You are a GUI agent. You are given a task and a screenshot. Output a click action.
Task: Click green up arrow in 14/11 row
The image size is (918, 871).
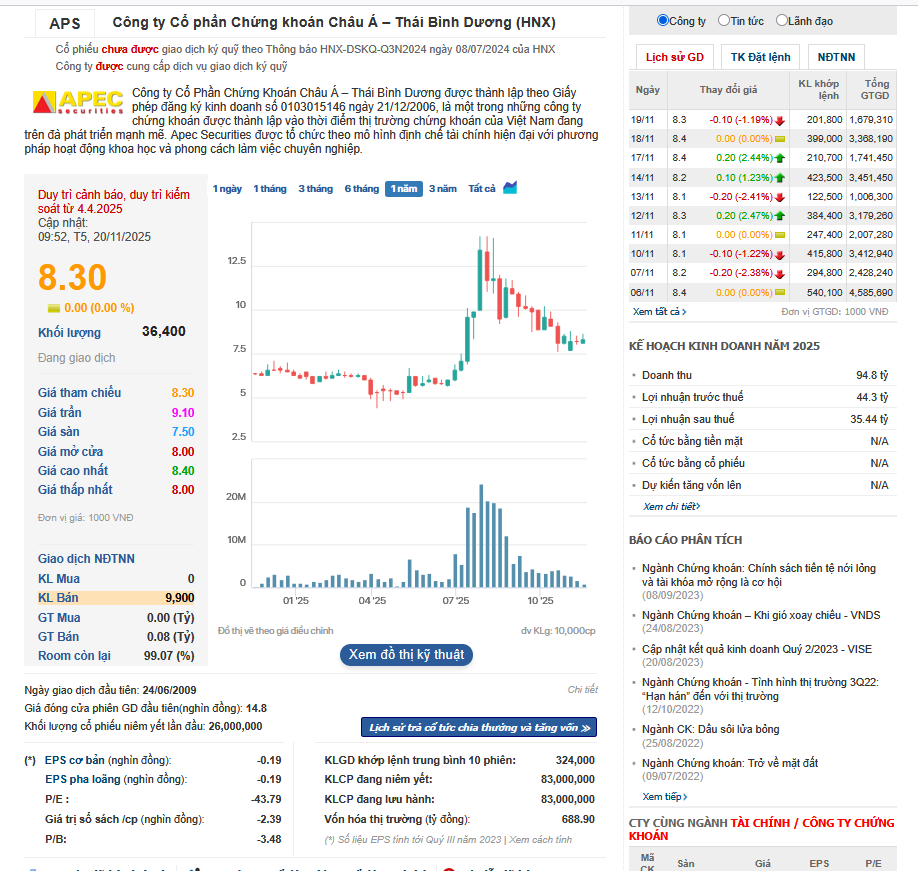[x=780, y=178]
